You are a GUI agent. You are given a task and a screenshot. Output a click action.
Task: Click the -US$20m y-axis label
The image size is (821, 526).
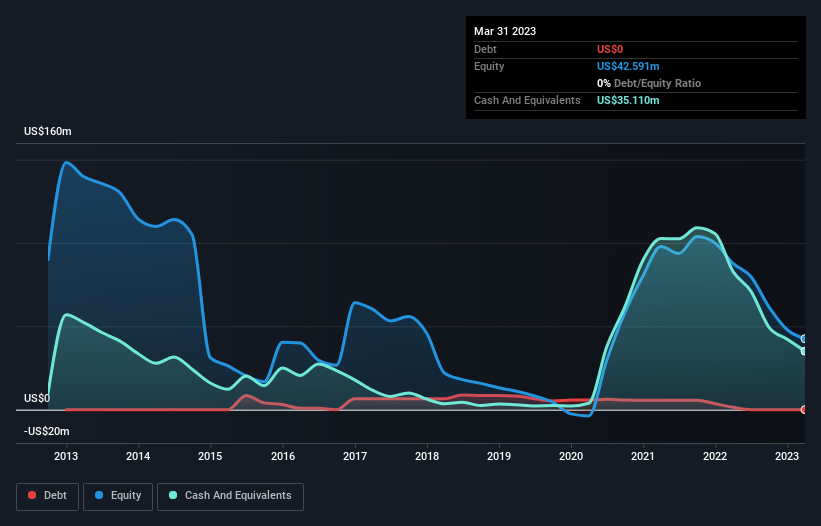click(47, 431)
